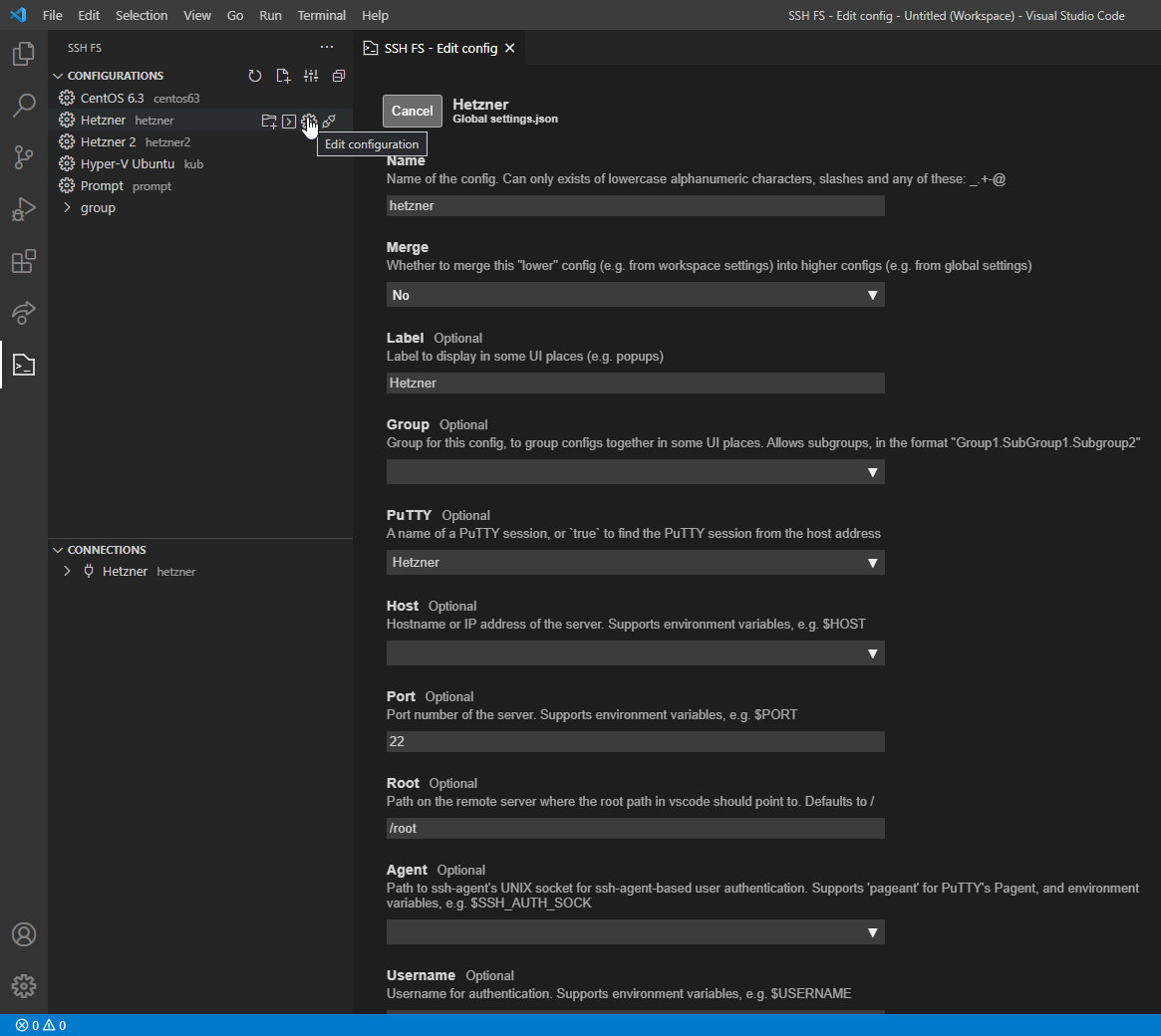1161x1036 pixels.
Task: Click the Cancel button
Action: [x=413, y=111]
